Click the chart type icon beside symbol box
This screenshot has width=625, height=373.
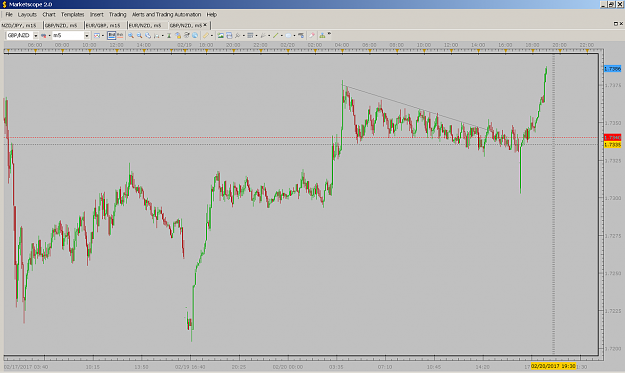point(43,35)
